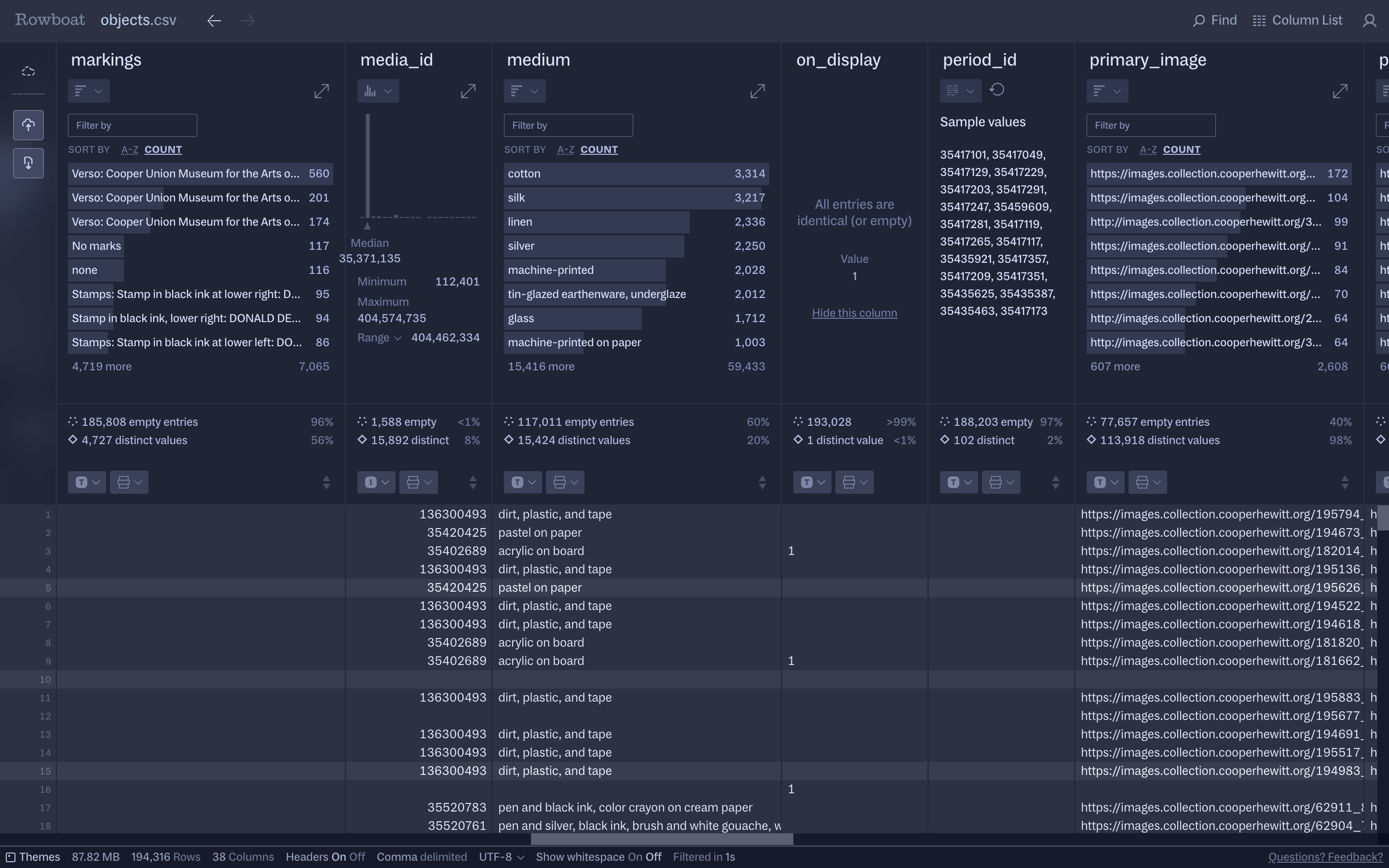1389x868 pixels.
Task: Open the UTF-8 encoding dropdown
Action: (x=501, y=857)
